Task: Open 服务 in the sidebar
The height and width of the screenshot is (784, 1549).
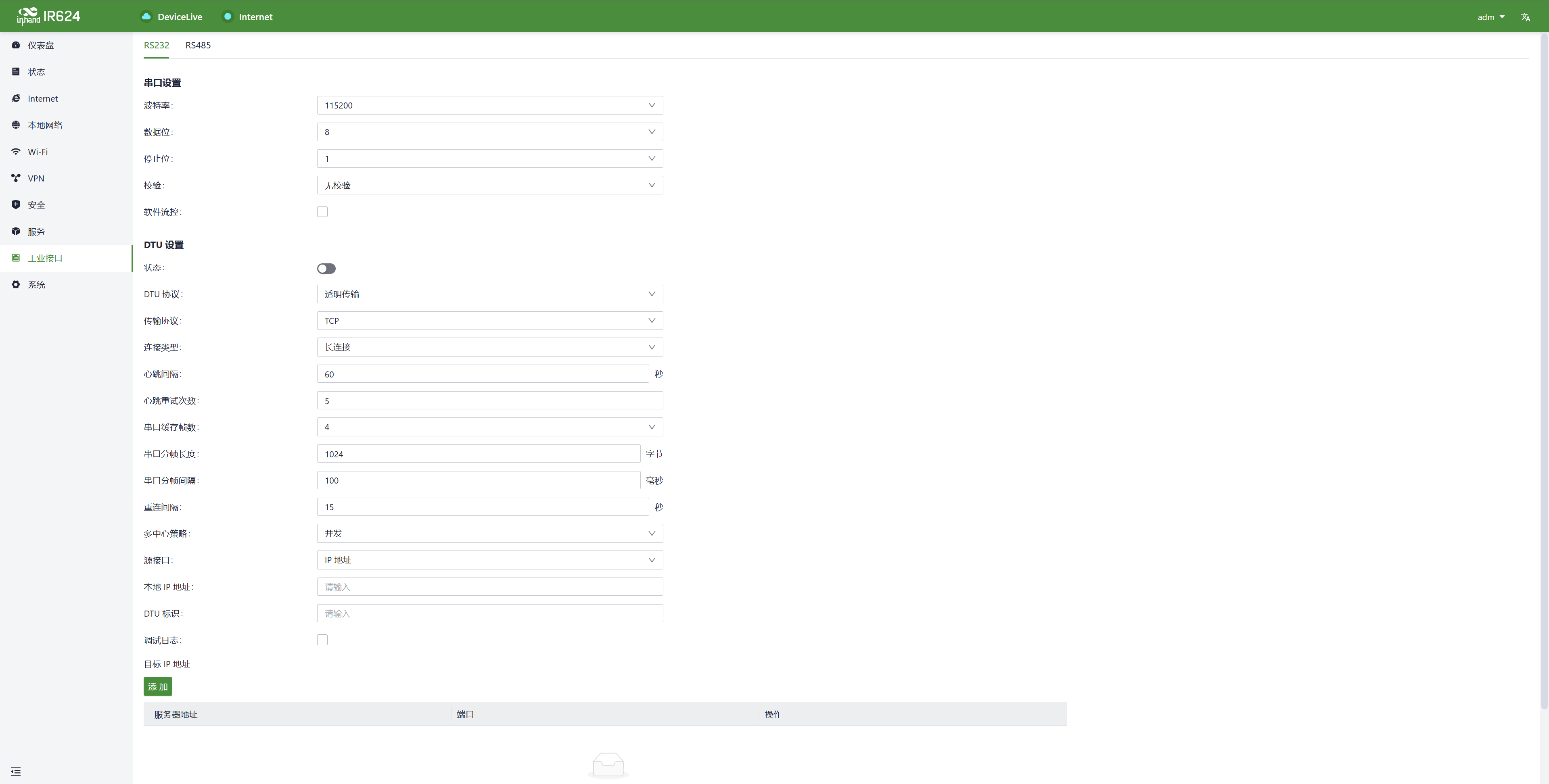Action: pos(66,231)
